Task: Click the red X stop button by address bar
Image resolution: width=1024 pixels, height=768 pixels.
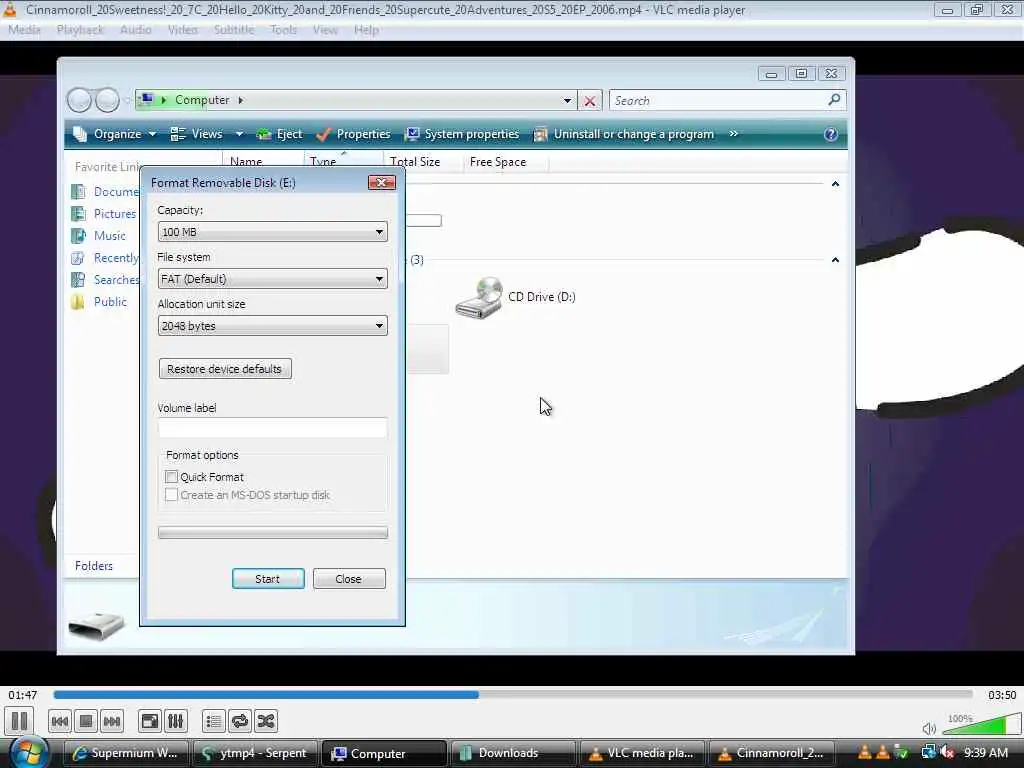Action: coord(590,101)
